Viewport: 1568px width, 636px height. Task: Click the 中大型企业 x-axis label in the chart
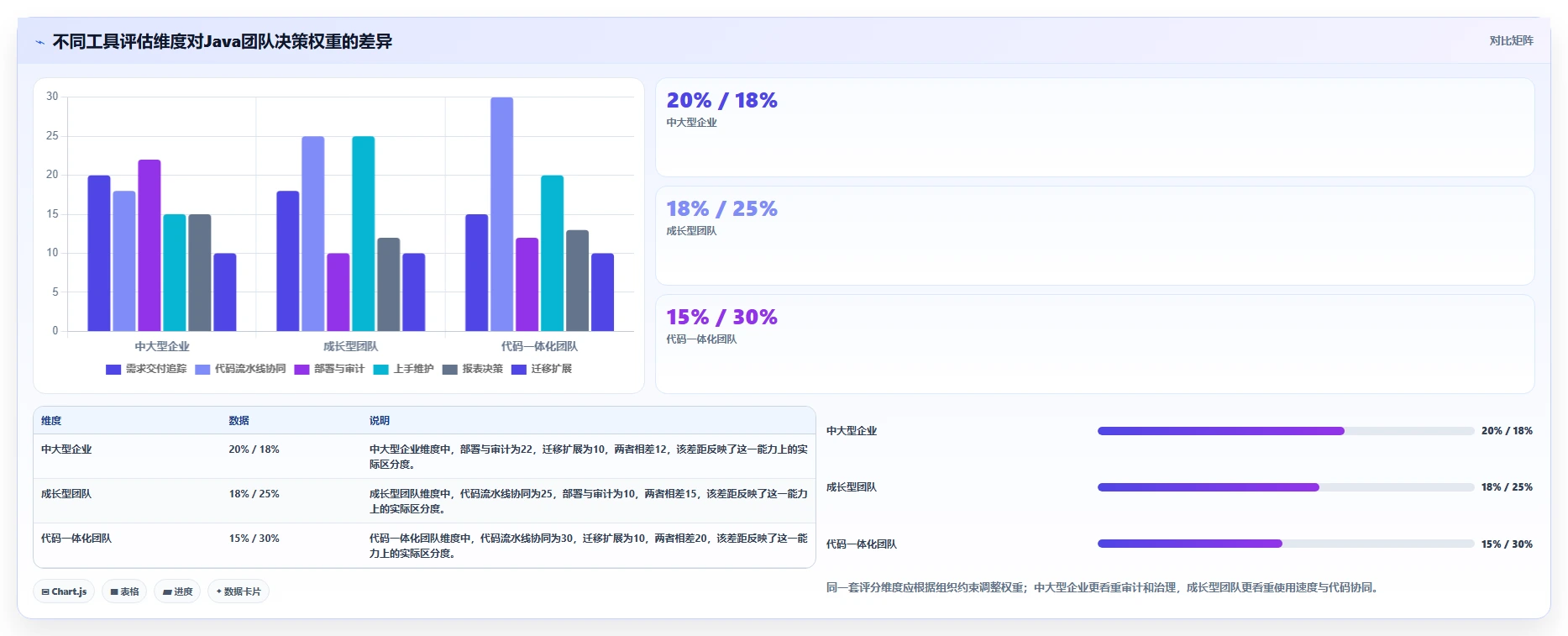click(162, 346)
